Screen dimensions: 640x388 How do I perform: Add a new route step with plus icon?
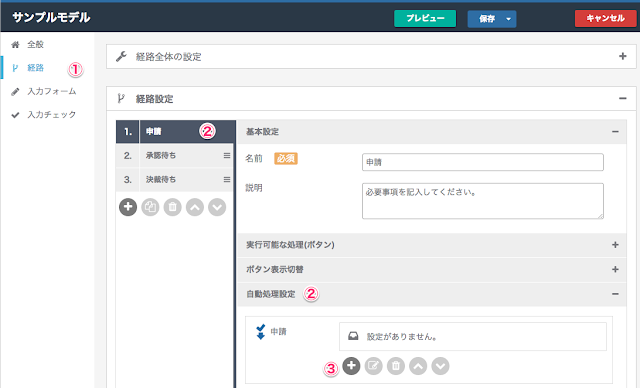(128, 207)
